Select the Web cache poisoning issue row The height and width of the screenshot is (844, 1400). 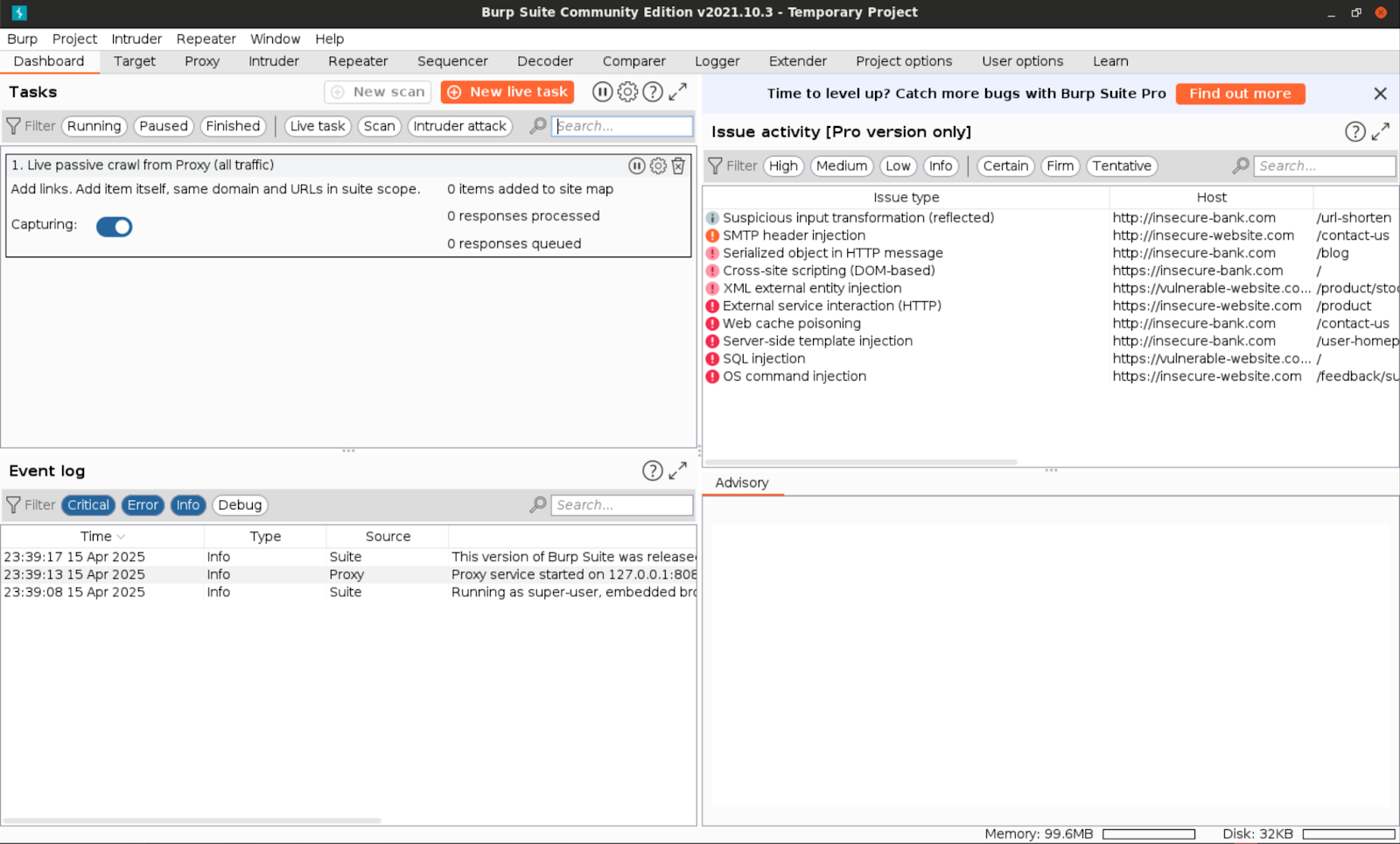(x=1051, y=324)
